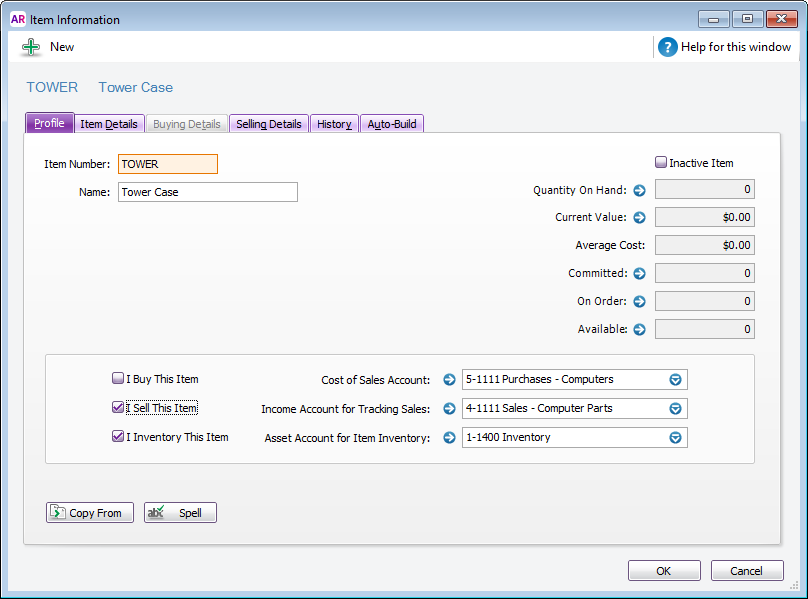Open the Income Account for Tracking Sales dropdown

[x=675, y=408]
